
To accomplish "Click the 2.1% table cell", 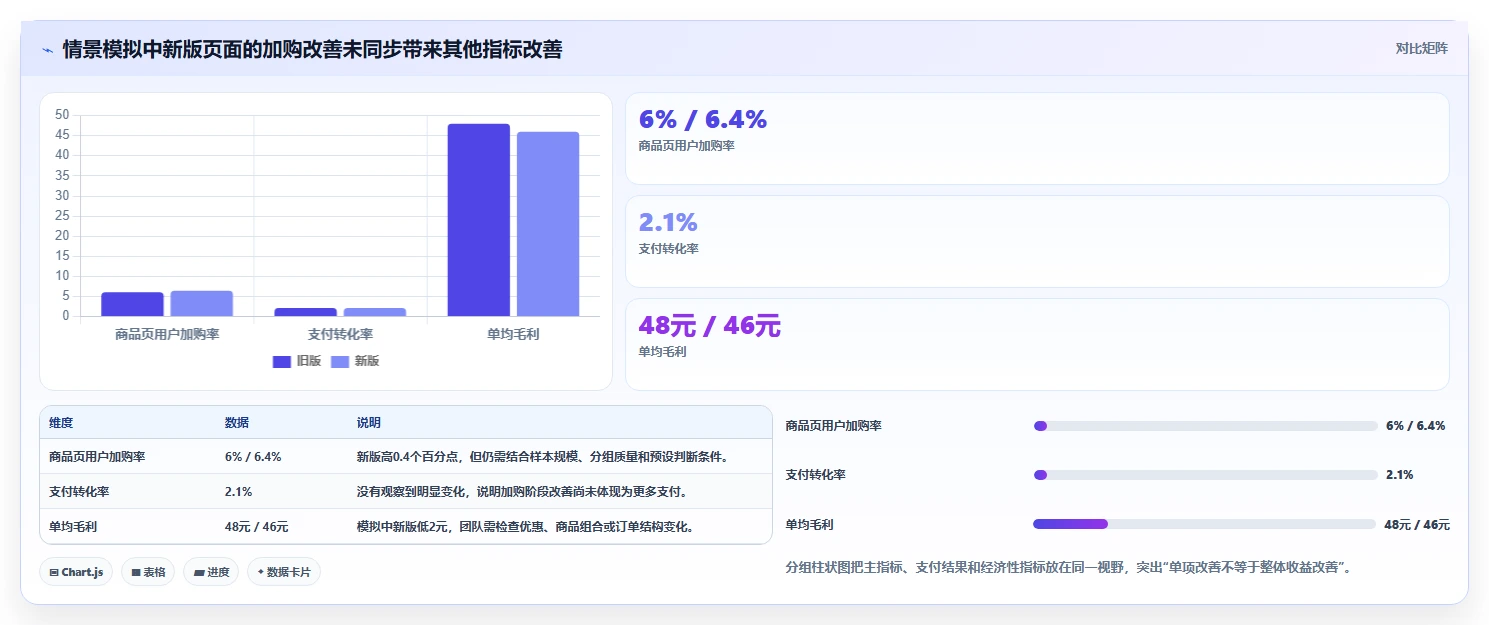I will click(238, 491).
